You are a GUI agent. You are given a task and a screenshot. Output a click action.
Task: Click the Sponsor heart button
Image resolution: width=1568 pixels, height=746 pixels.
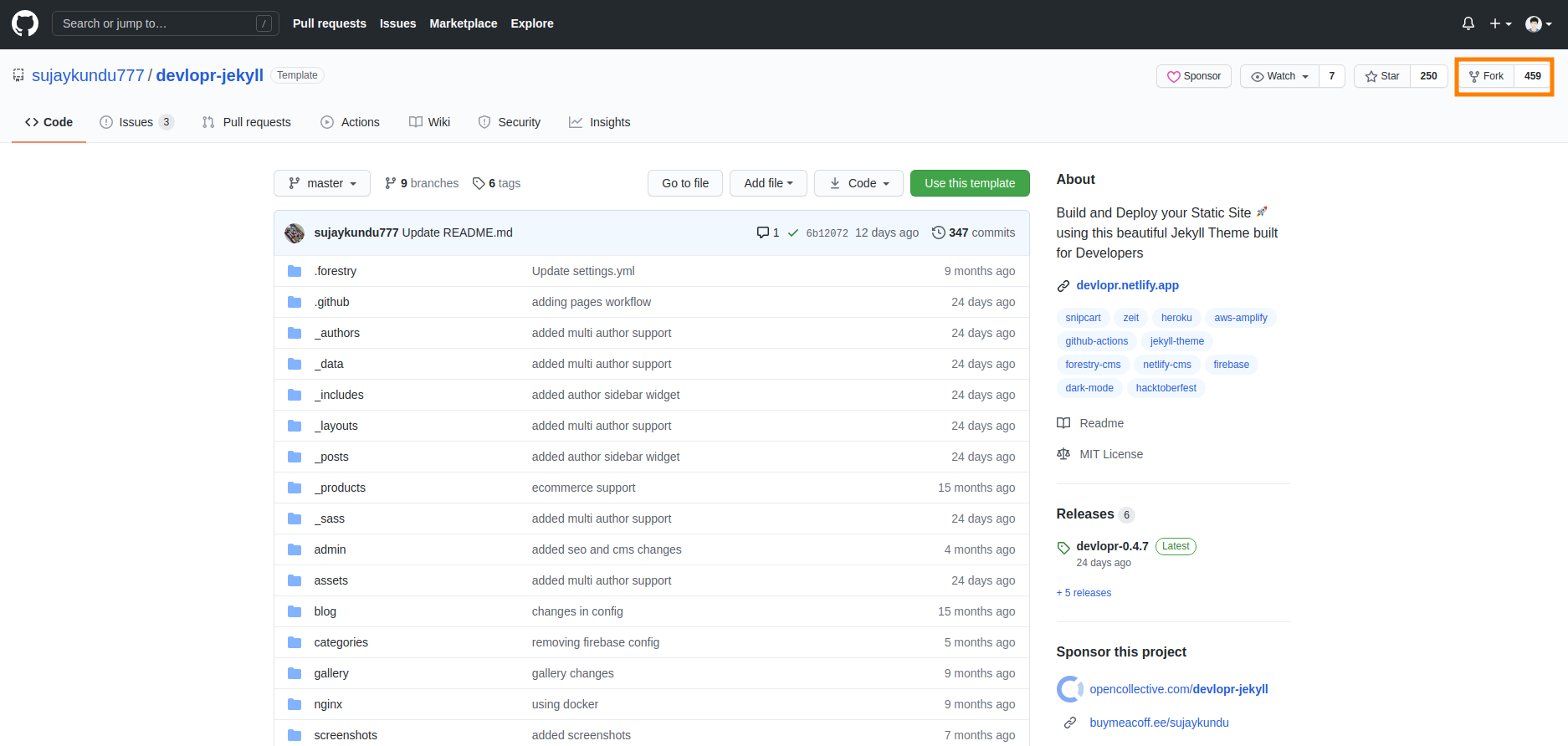coord(1194,76)
